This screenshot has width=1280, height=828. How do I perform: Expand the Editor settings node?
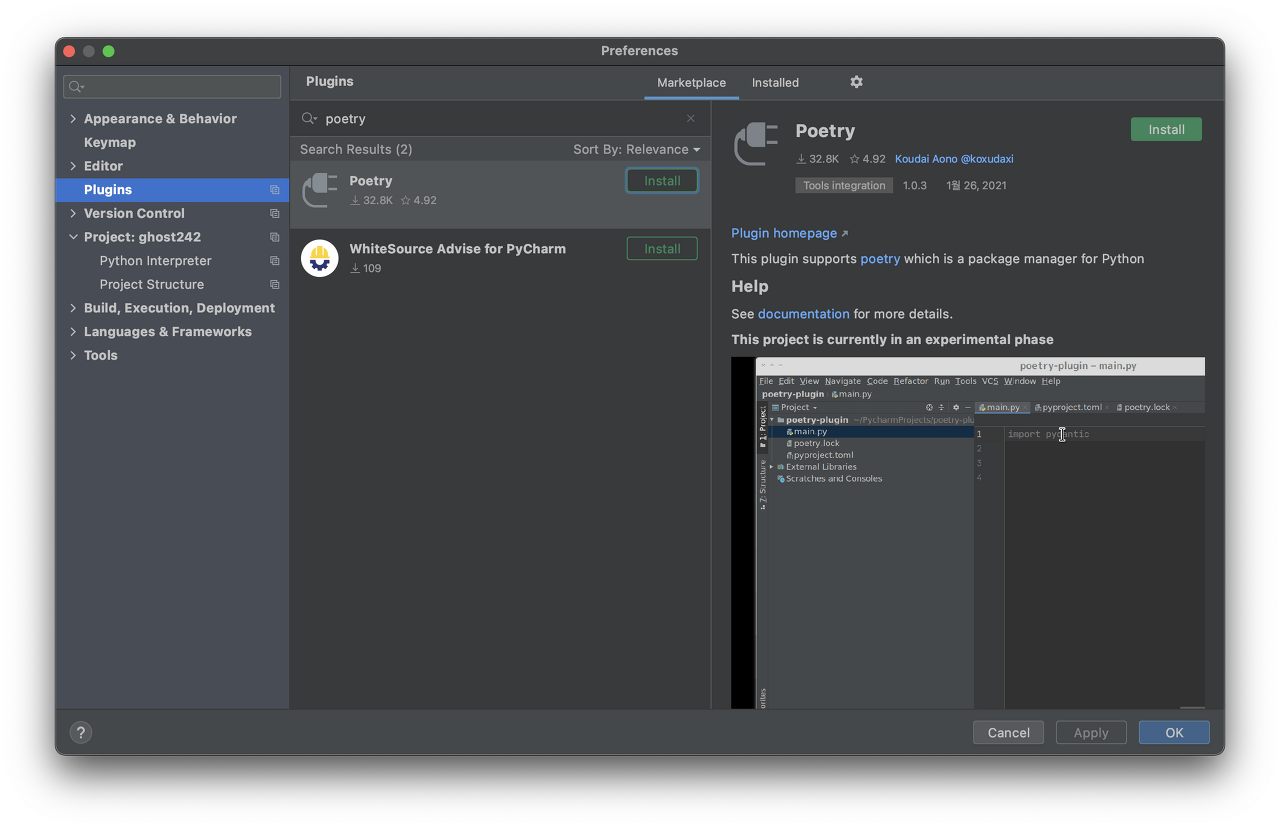click(73, 166)
